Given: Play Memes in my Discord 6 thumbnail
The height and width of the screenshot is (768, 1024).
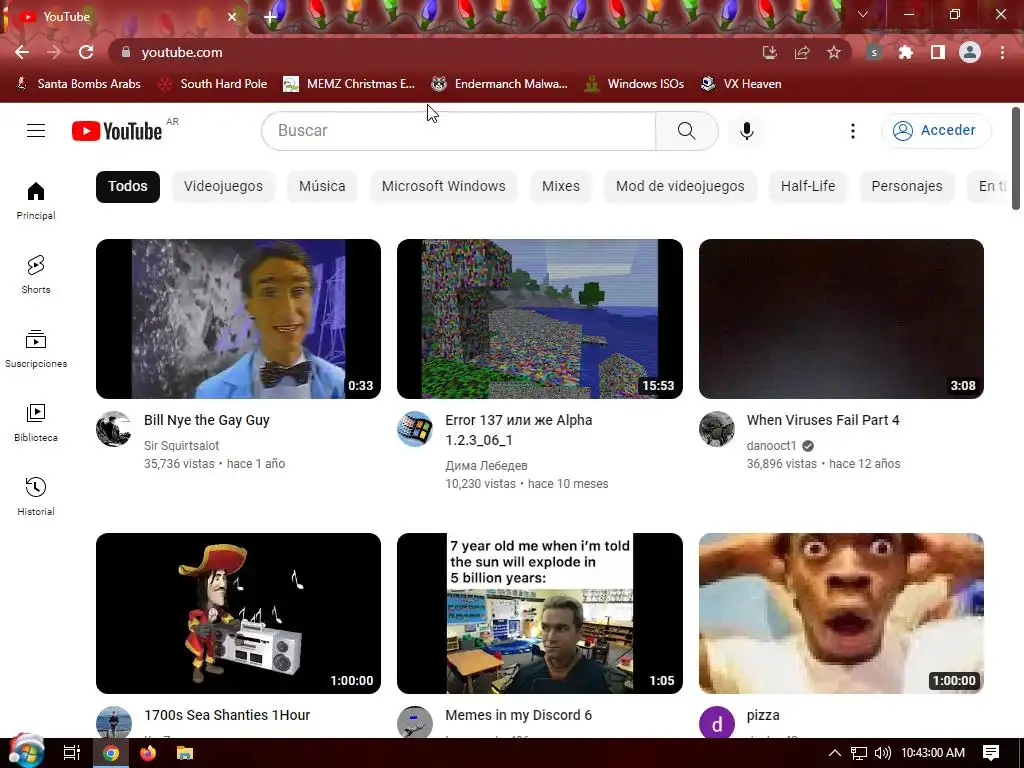Looking at the screenshot, I should [540, 613].
